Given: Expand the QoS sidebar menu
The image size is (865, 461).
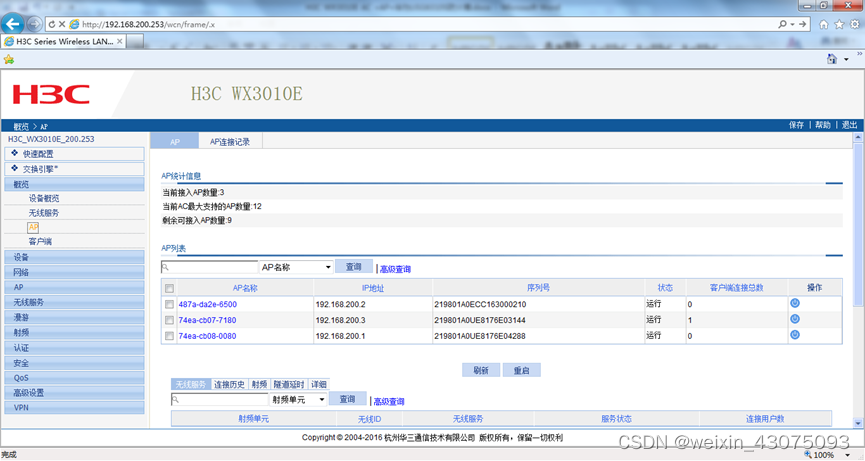Looking at the screenshot, I should 74,378.
